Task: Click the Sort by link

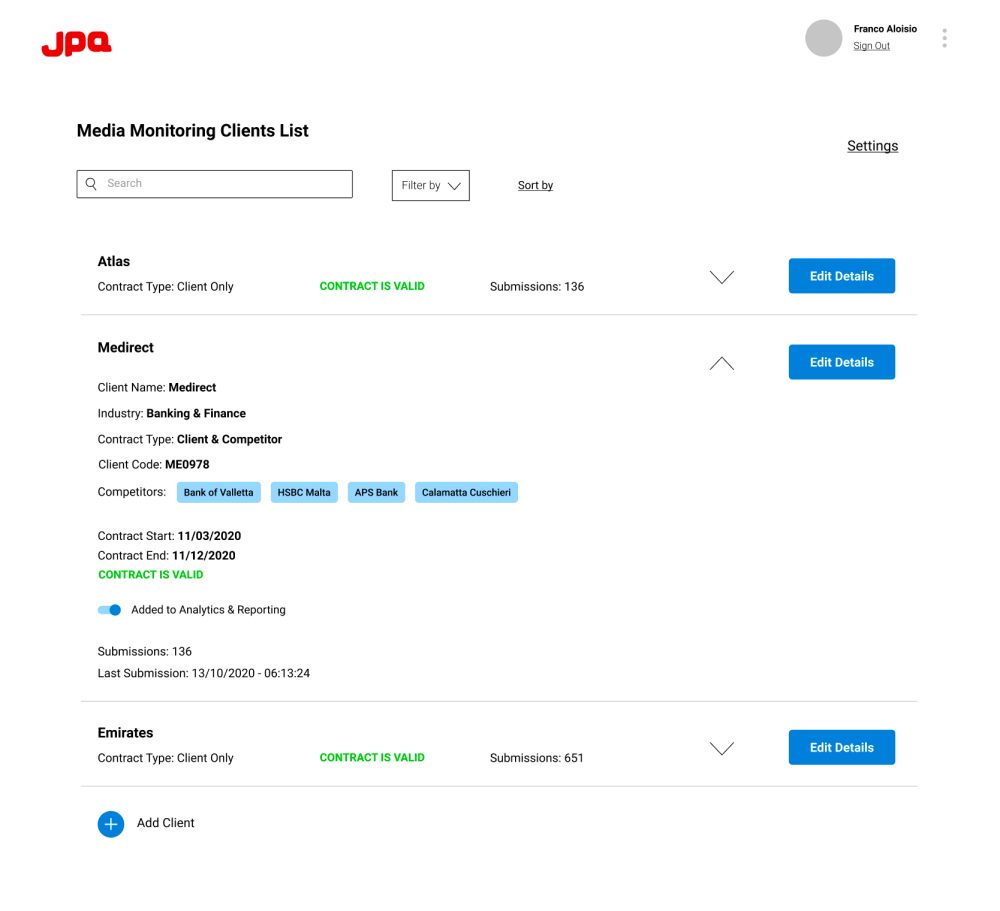Action: 535,186
